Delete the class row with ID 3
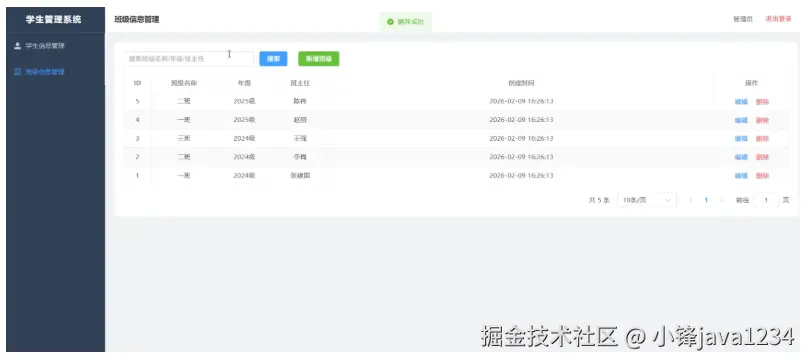This screenshot has height=363, width=807. (762, 139)
